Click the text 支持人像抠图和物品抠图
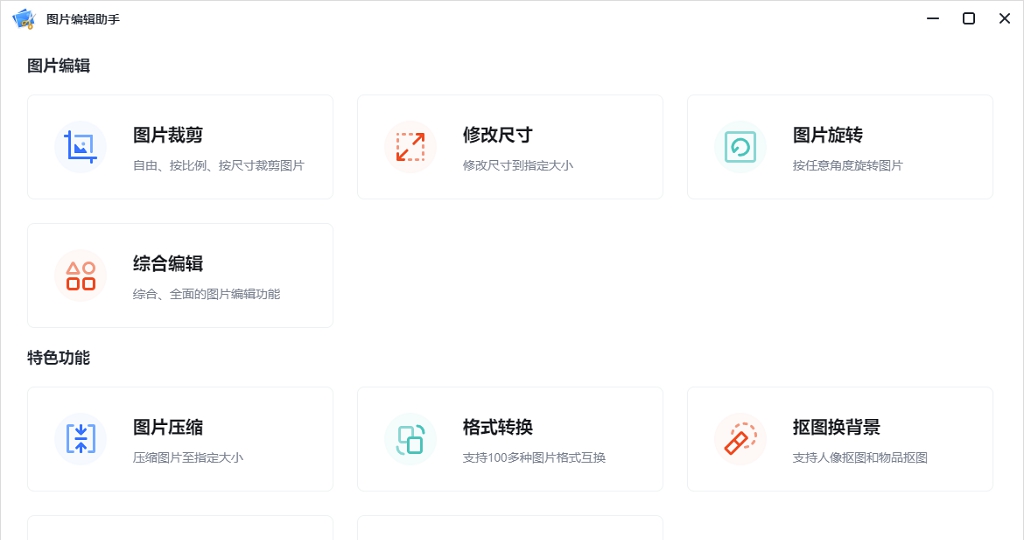 [860, 458]
